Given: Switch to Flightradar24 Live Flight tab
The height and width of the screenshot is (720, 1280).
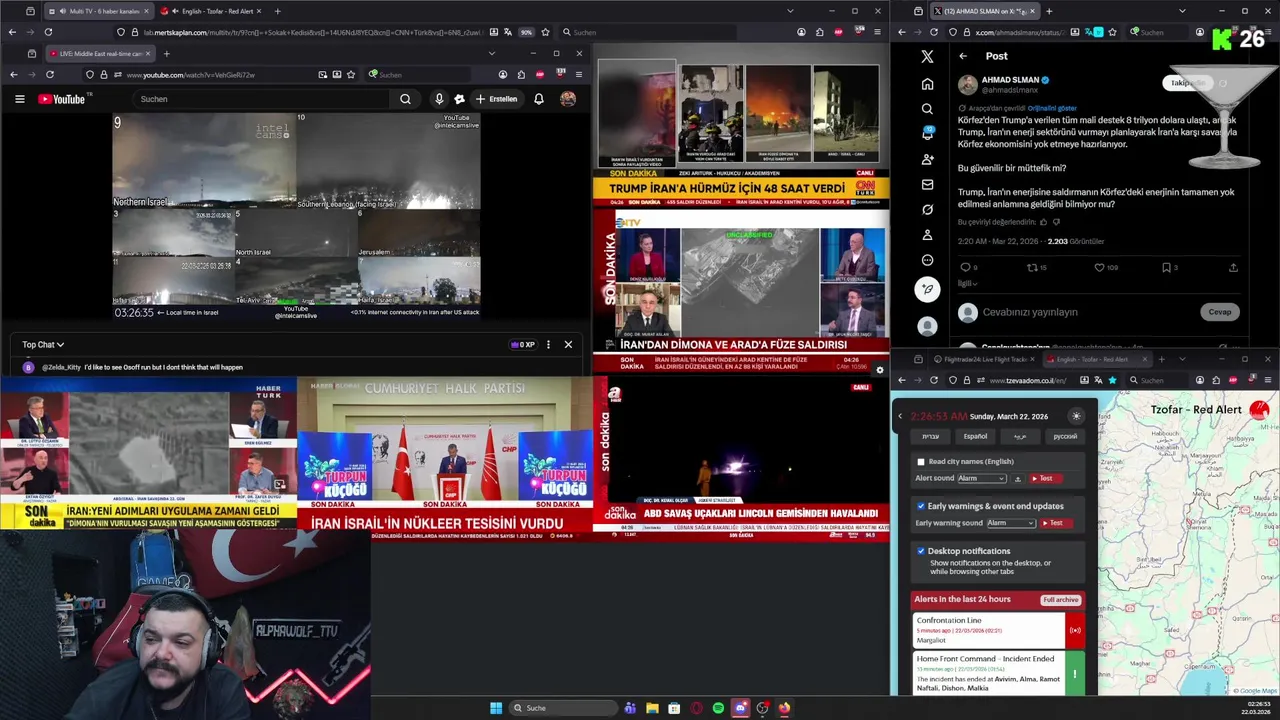Looking at the screenshot, I should click(983, 359).
